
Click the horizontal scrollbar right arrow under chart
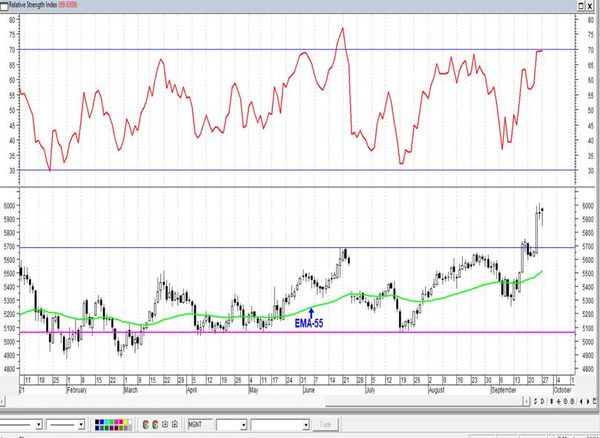point(527,401)
